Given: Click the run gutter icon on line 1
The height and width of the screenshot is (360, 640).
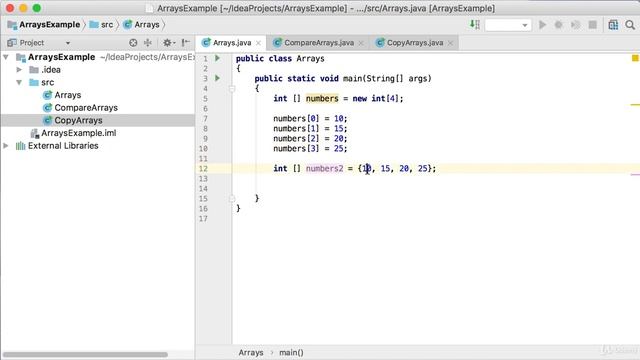Looking at the screenshot, I should pos(218,58).
